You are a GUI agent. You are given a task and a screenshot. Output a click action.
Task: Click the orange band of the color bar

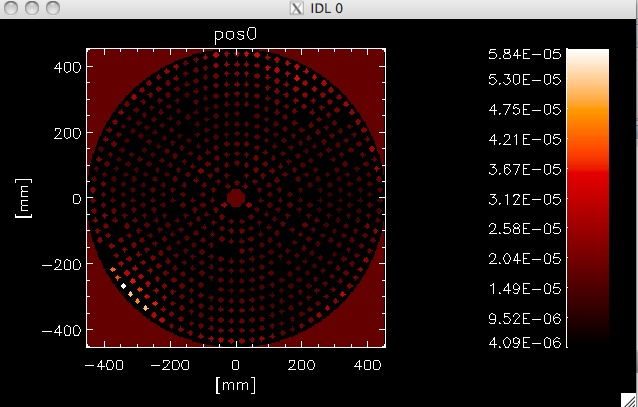point(588,120)
